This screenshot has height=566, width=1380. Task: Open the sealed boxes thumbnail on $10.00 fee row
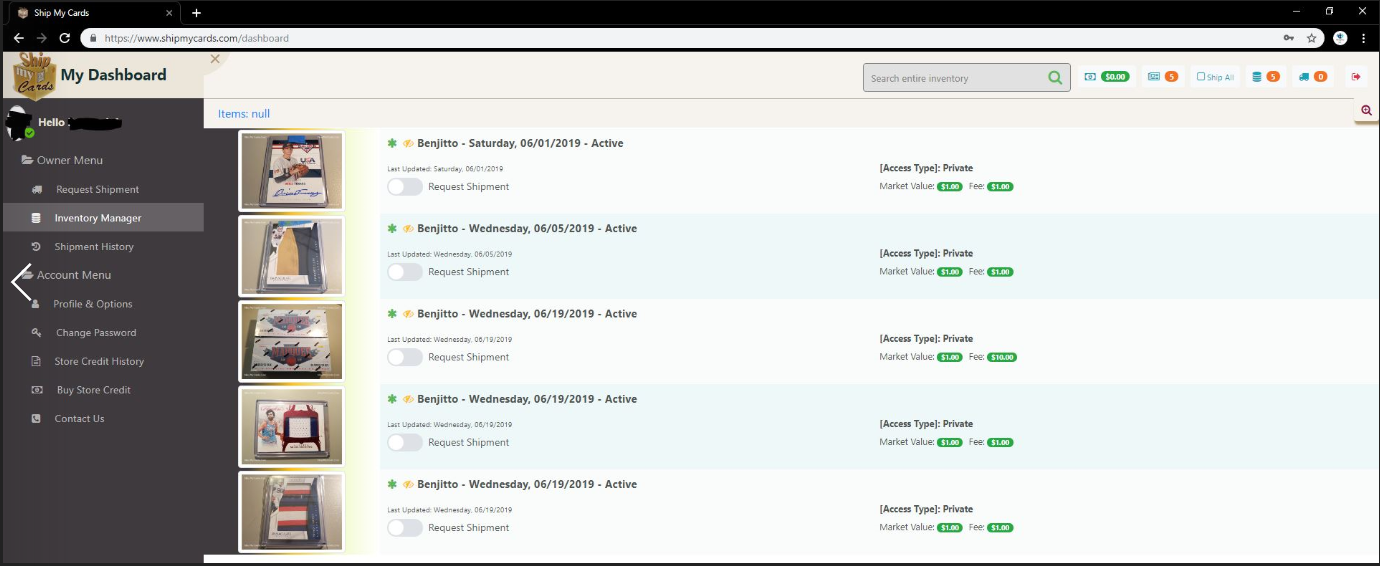click(x=292, y=341)
